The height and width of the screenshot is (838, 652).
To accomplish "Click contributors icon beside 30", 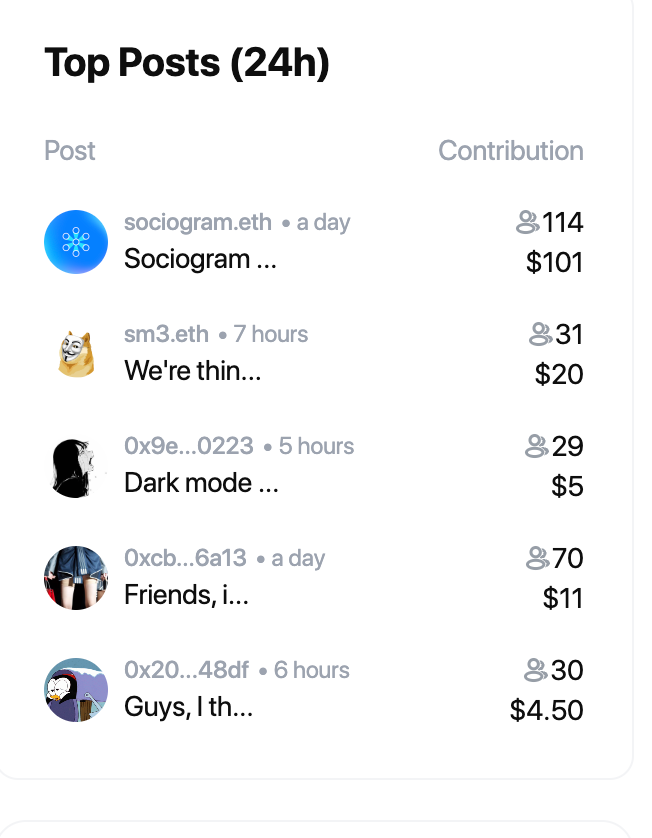I will click(535, 670).
